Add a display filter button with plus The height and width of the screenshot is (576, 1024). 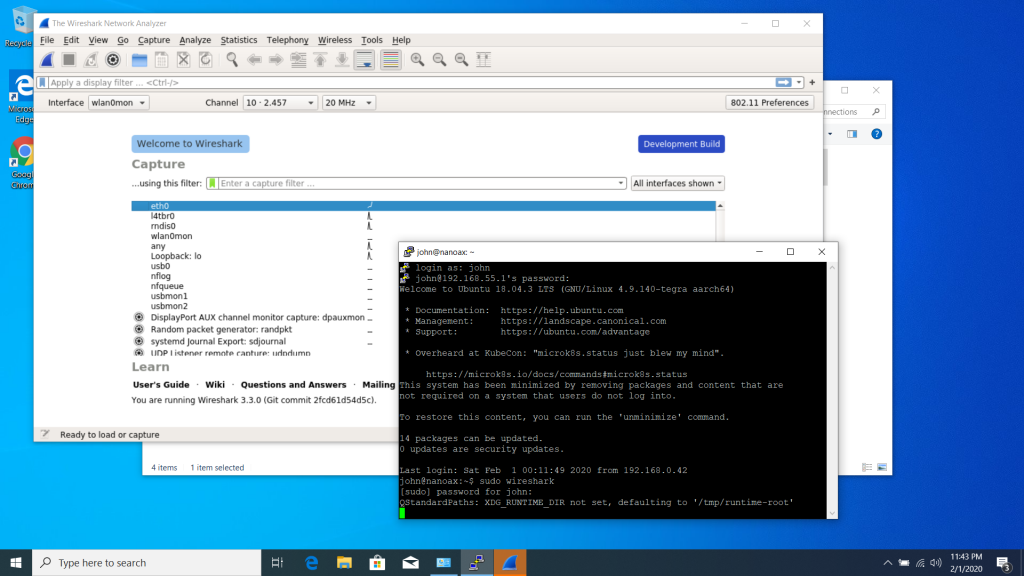(x=812, y=83)
